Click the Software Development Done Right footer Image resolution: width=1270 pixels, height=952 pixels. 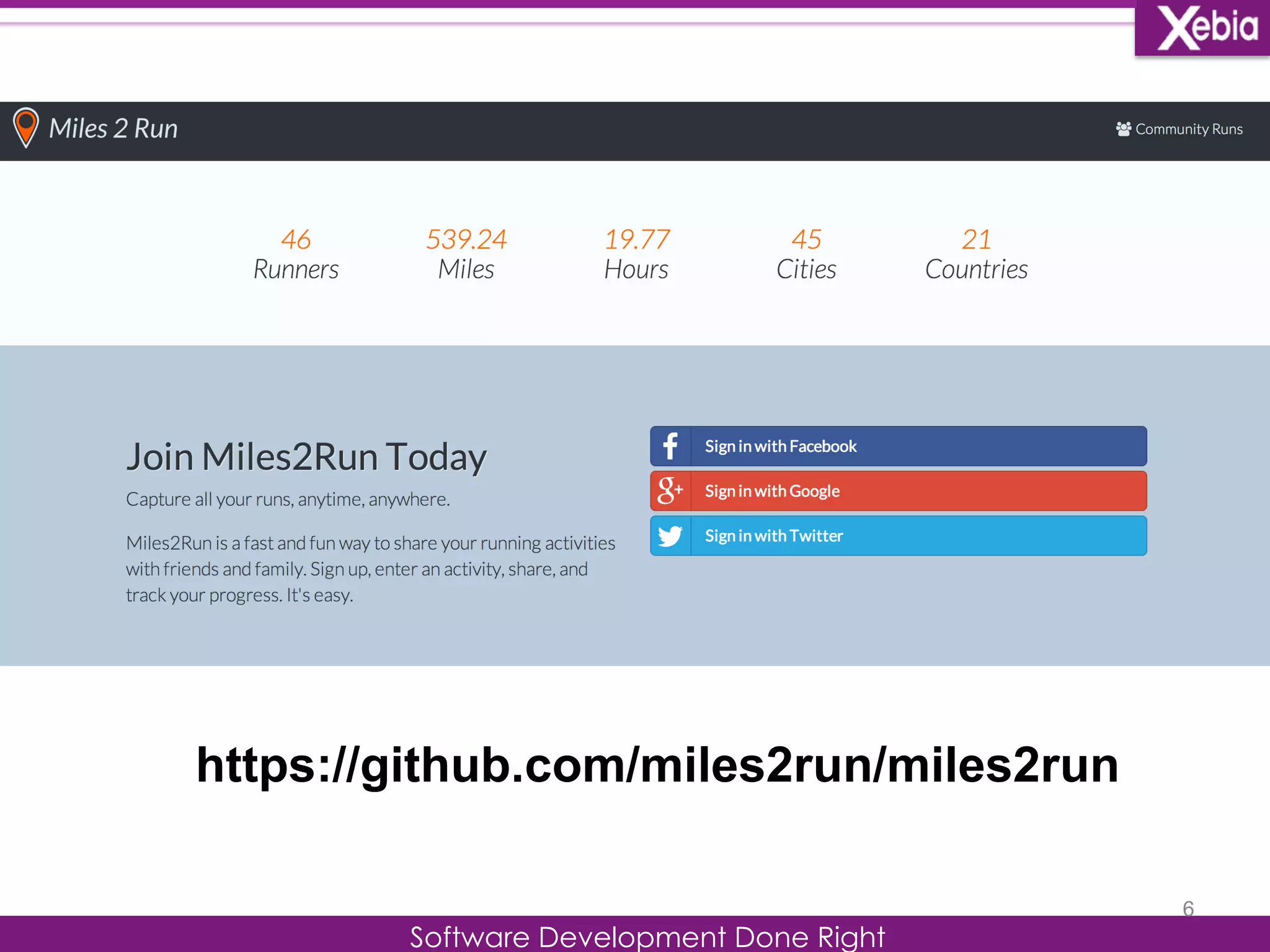click(x=647, y=937)
